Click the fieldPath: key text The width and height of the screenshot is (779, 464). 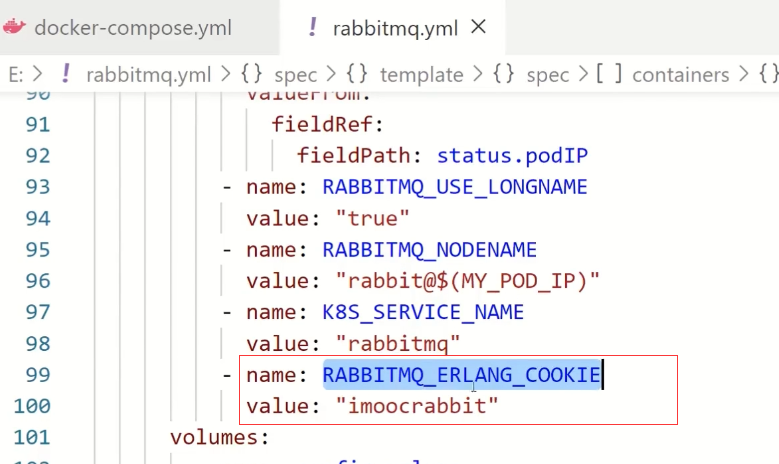[359, 155]
